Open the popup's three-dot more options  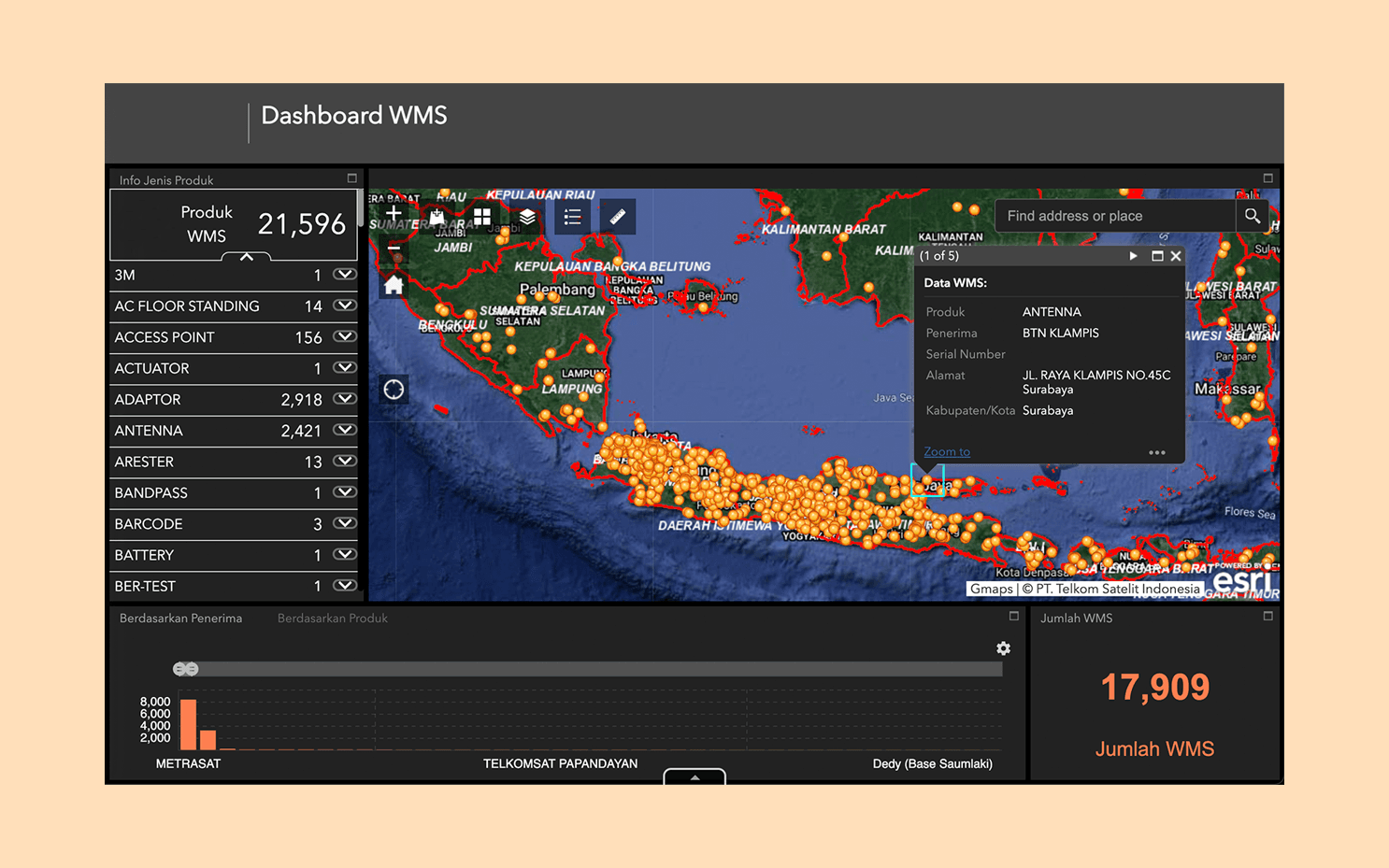coord(1157,452)
